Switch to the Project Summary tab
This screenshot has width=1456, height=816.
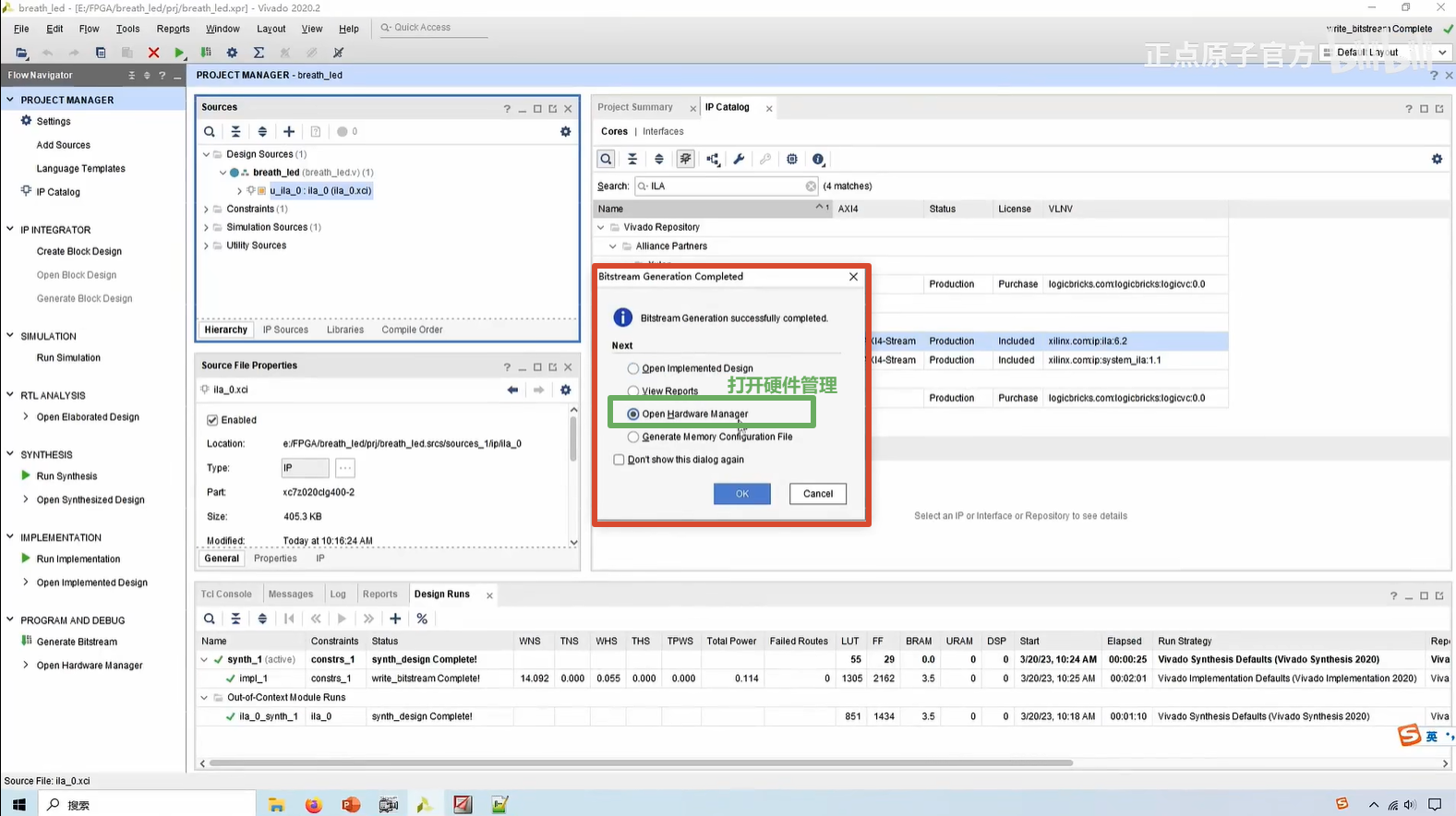[x=635, y=107]
